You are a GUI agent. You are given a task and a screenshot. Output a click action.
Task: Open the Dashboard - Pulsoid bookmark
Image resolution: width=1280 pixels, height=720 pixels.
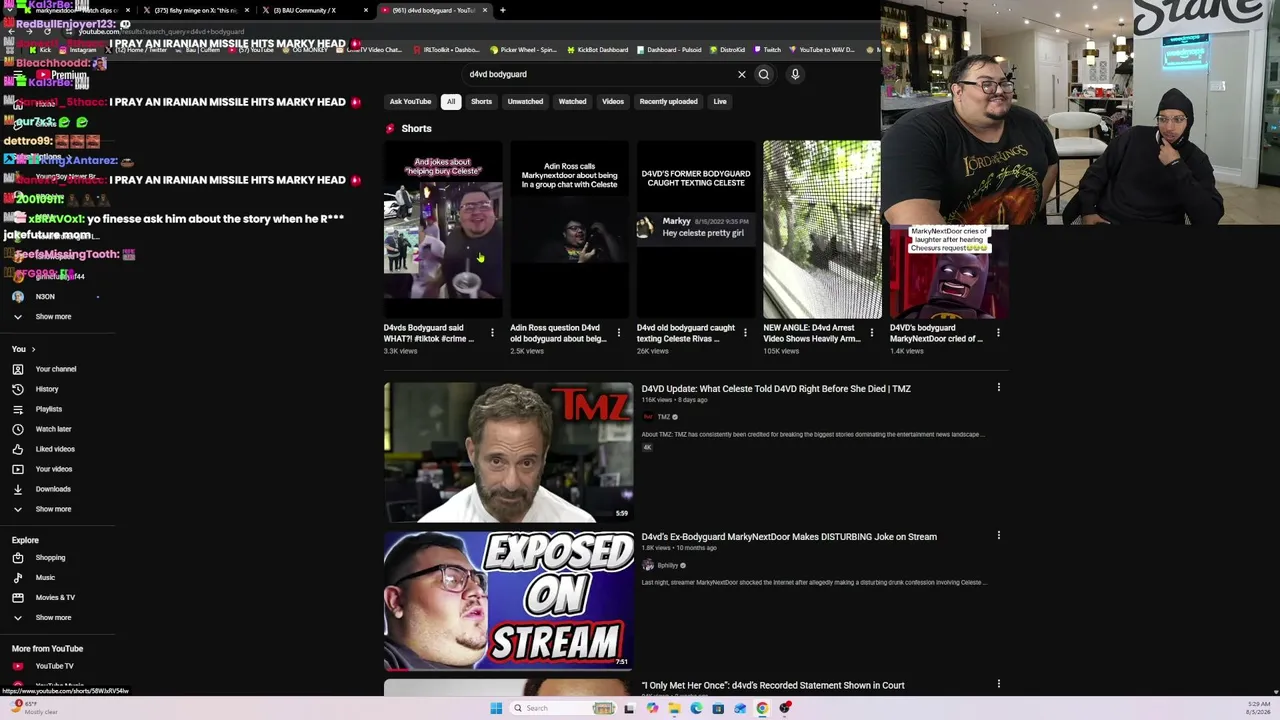[x=669, y=50]
